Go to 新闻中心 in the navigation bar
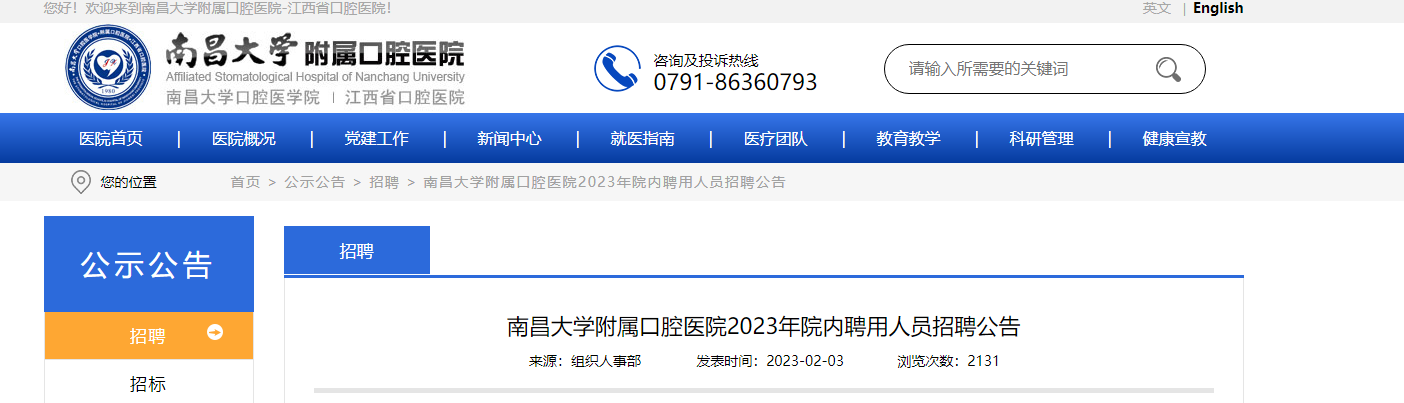The height and width of the screenshot is (403, 1404). click(510, 139)
